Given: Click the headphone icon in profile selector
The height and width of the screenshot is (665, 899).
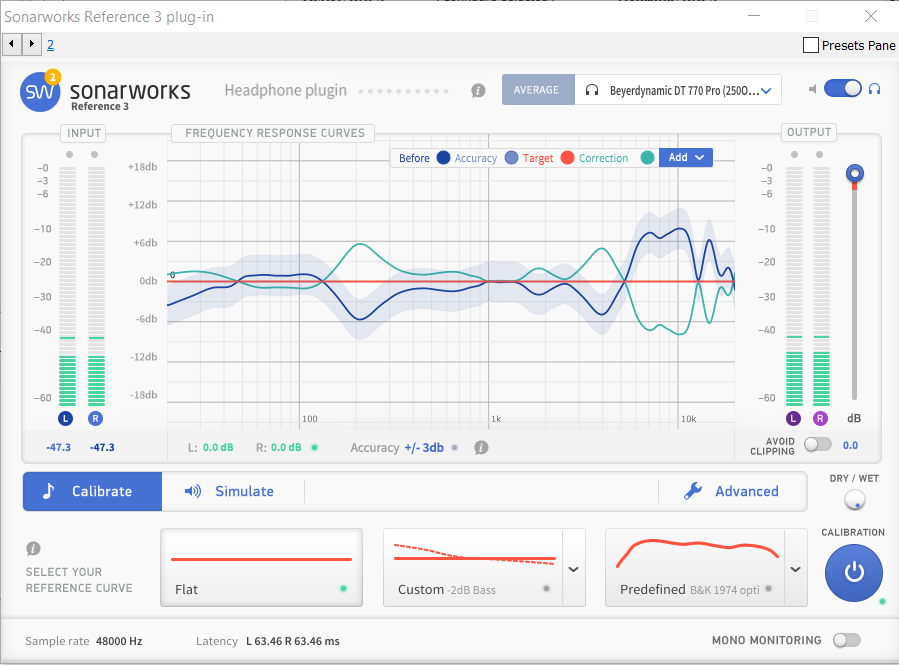Looking at the screenshot, I should [x=592, y=90].
